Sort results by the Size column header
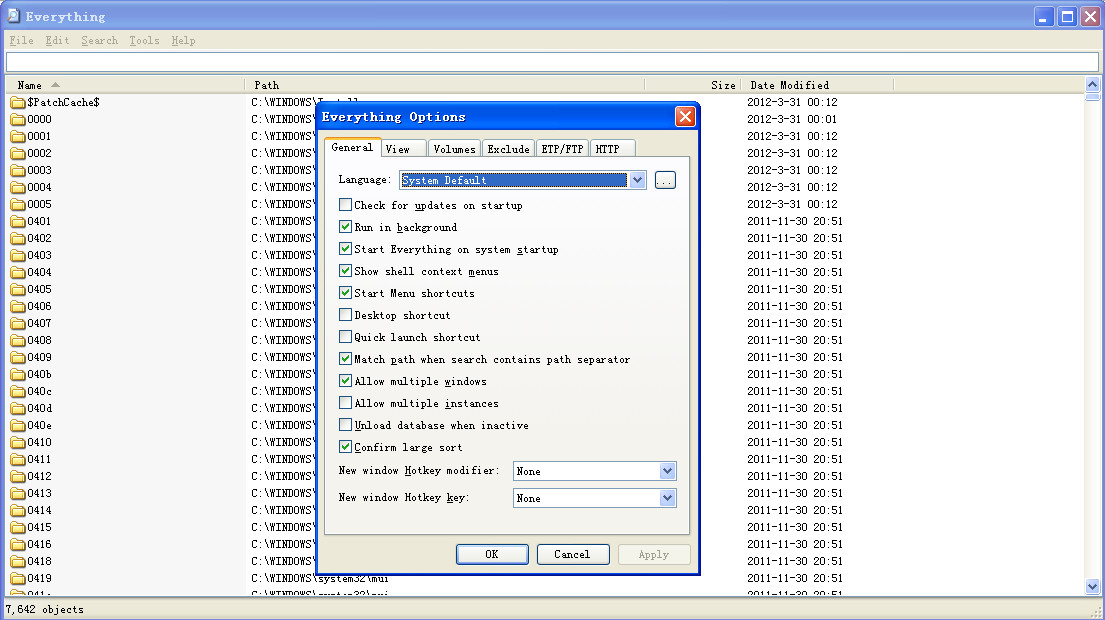Image resolution: width=1105 pixels, height=620 pixels. (692, 85)
